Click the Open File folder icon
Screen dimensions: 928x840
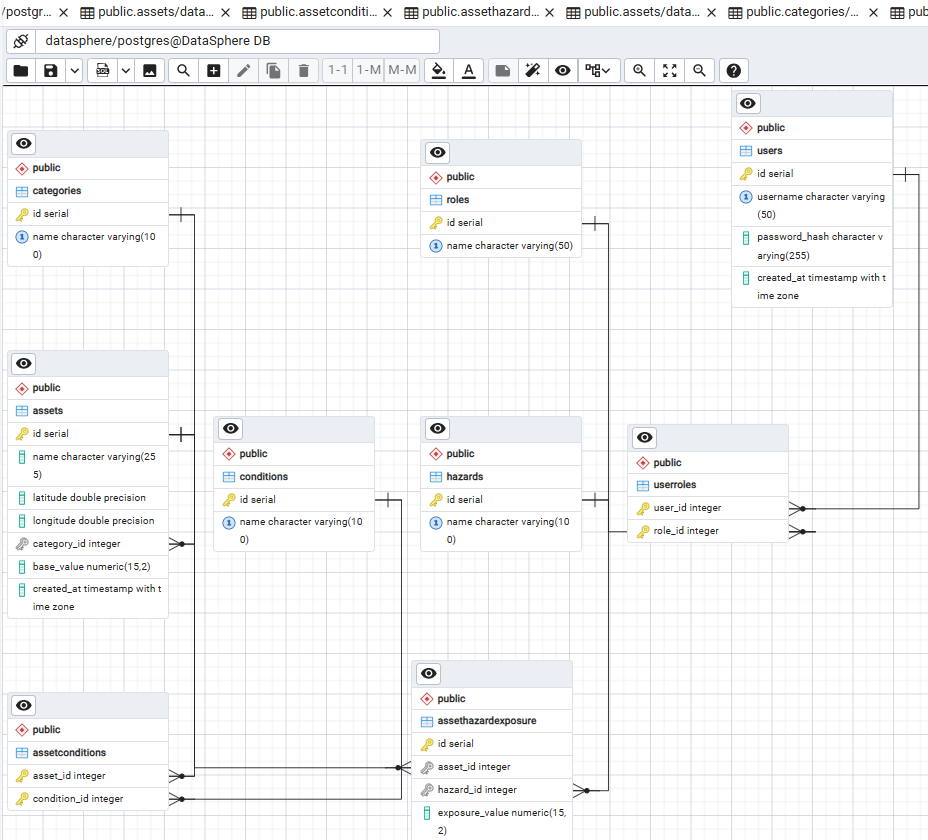coord(21,71)
